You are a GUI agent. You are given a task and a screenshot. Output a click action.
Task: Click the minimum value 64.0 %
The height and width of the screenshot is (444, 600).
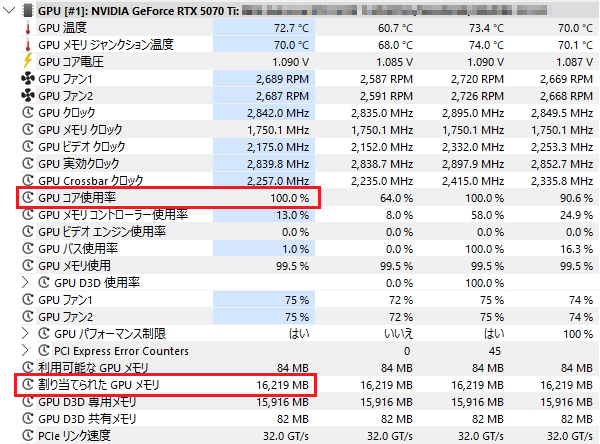(x=396, y=198)
